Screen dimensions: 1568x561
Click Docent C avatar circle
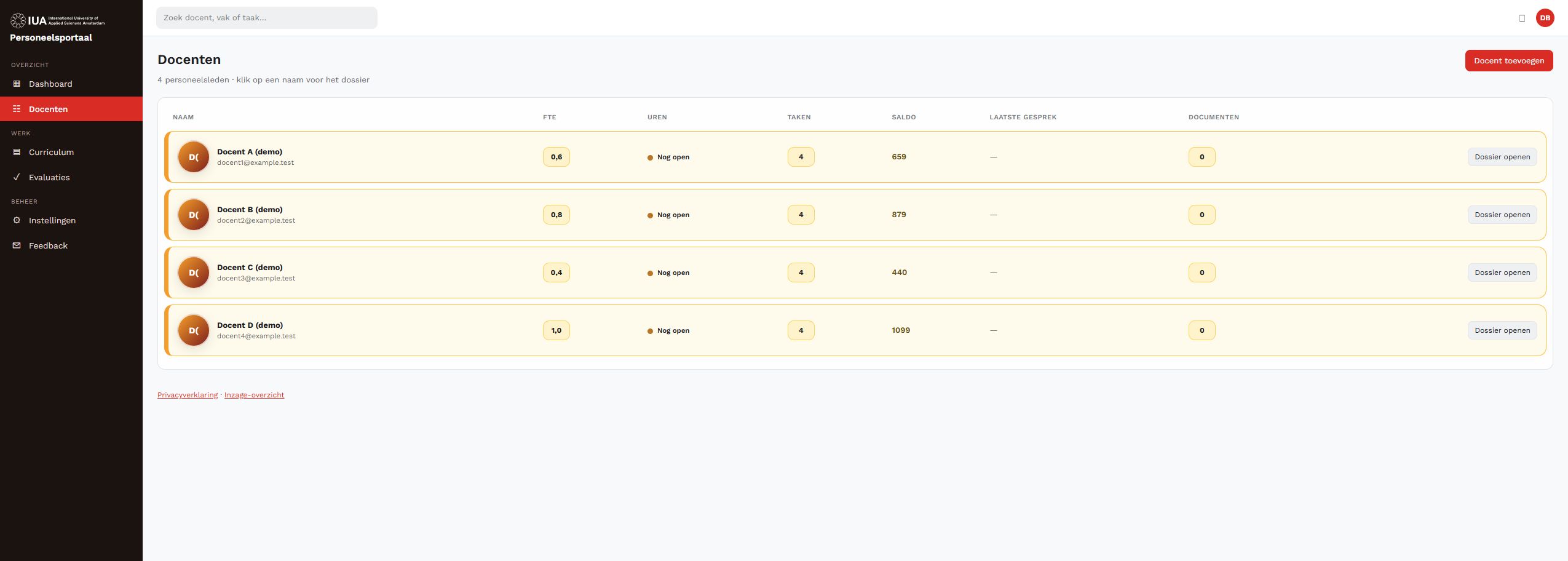[x=194, y=273]
